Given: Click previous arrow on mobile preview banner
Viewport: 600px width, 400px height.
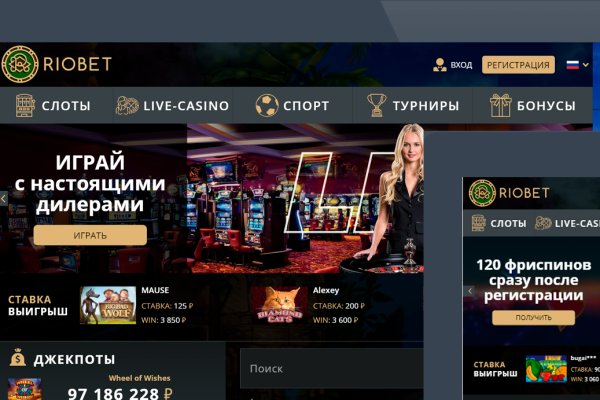Looking at the screenshot, I should pyautogui.click(x=470, y=291).
